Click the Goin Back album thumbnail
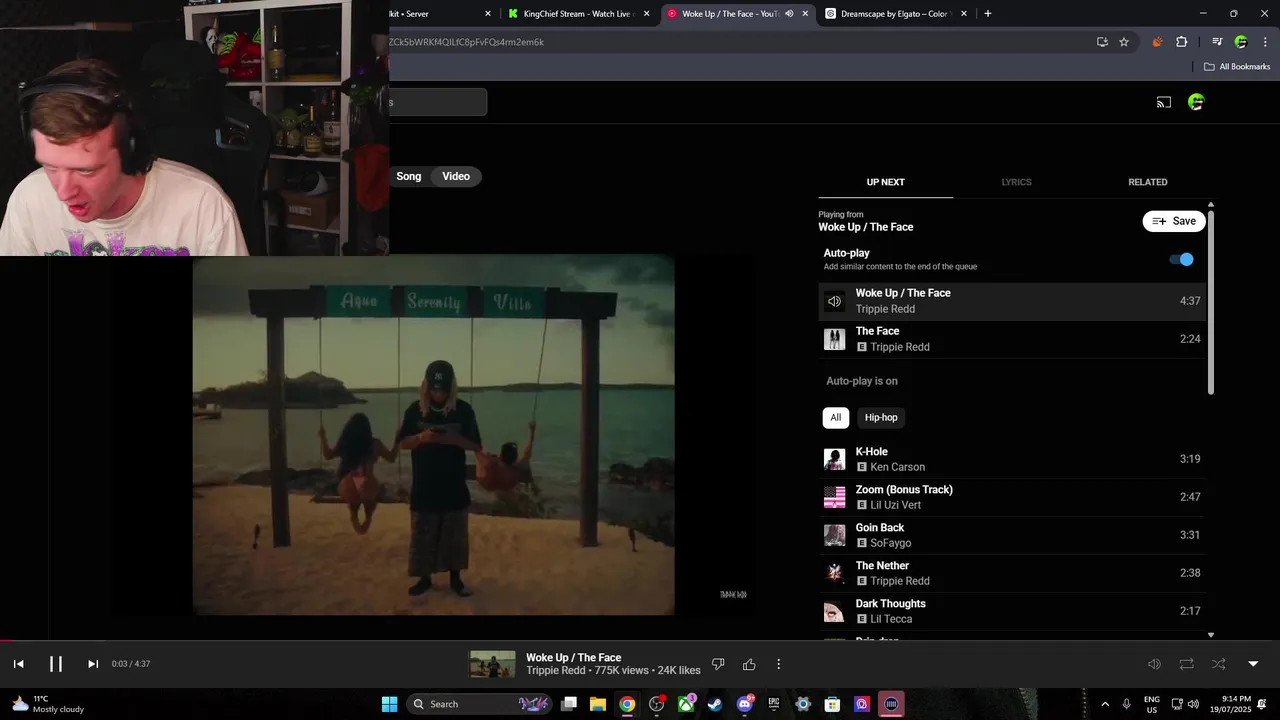The image size is (1280, 720). point(834,535)
